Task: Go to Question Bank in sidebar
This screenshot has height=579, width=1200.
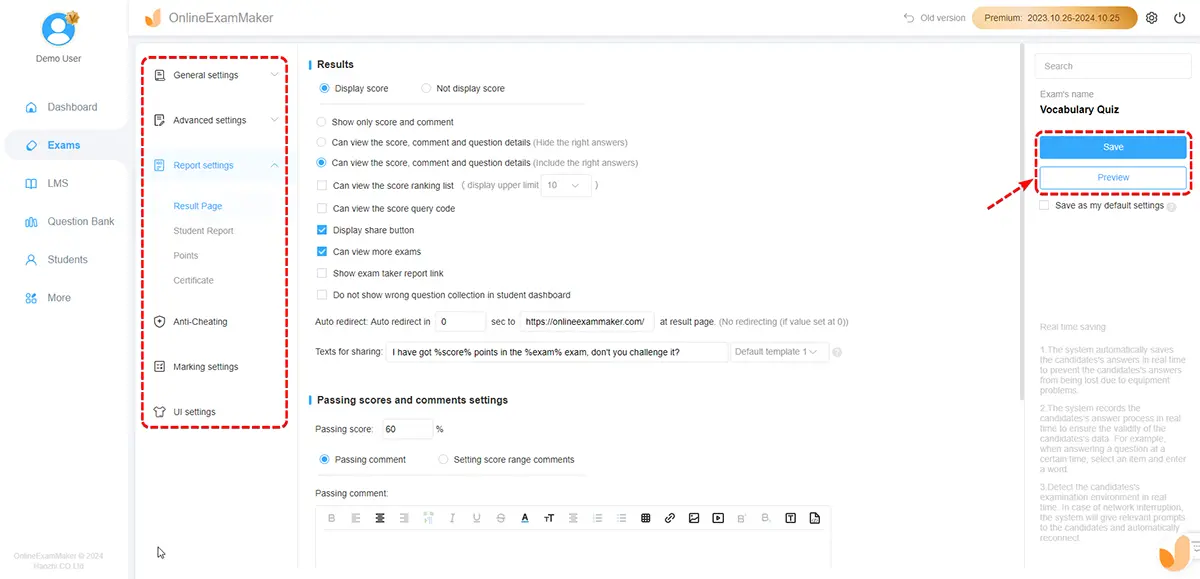Action: pos(80,222)
